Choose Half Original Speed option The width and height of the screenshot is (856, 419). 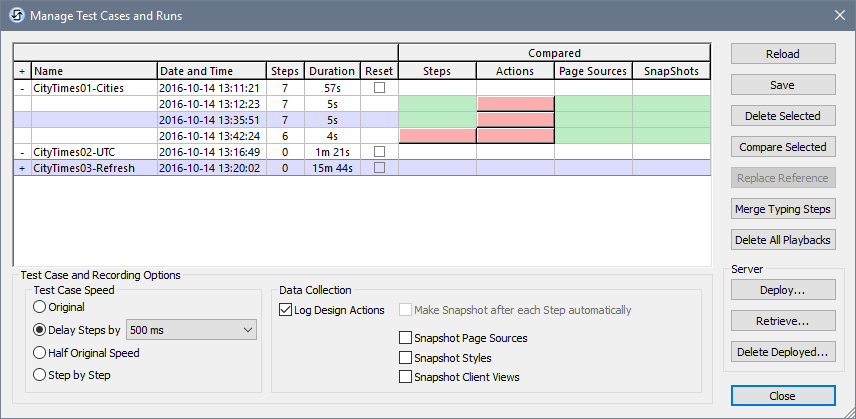click(x=40, y=352)
